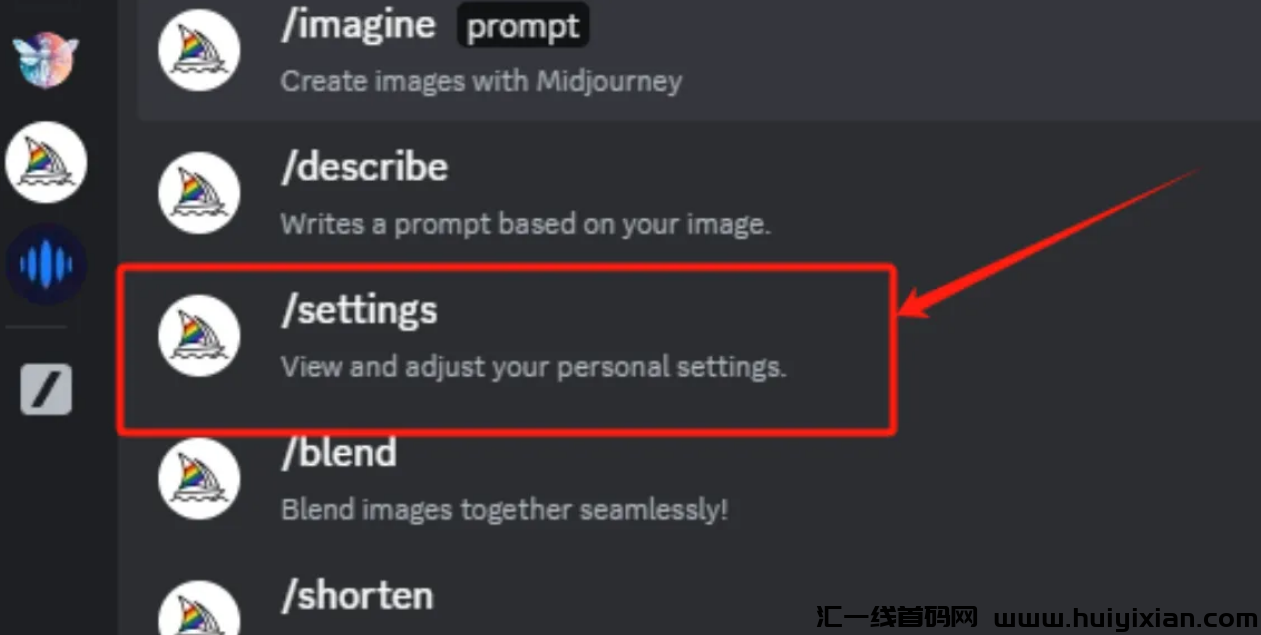
Task: Click the Midjourney avatar beside /imagine
Action: pos(199,50)
